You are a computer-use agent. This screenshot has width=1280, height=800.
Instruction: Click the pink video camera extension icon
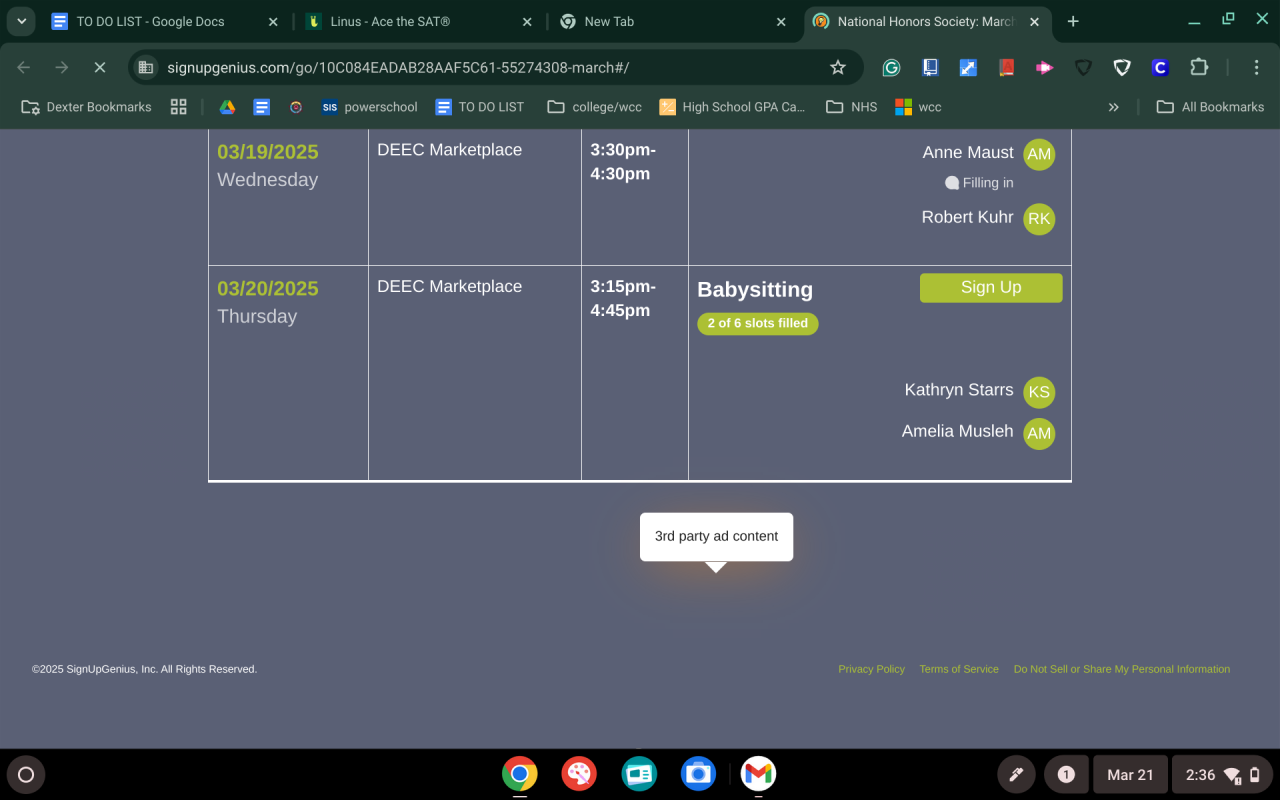[1045, 68]
